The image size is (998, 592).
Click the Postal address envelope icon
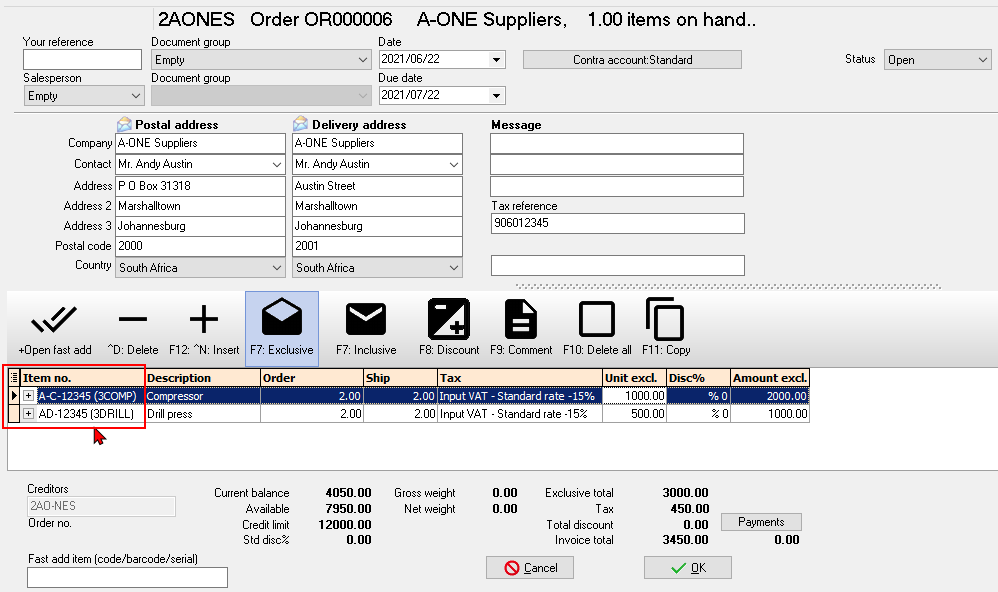[124, 125]
